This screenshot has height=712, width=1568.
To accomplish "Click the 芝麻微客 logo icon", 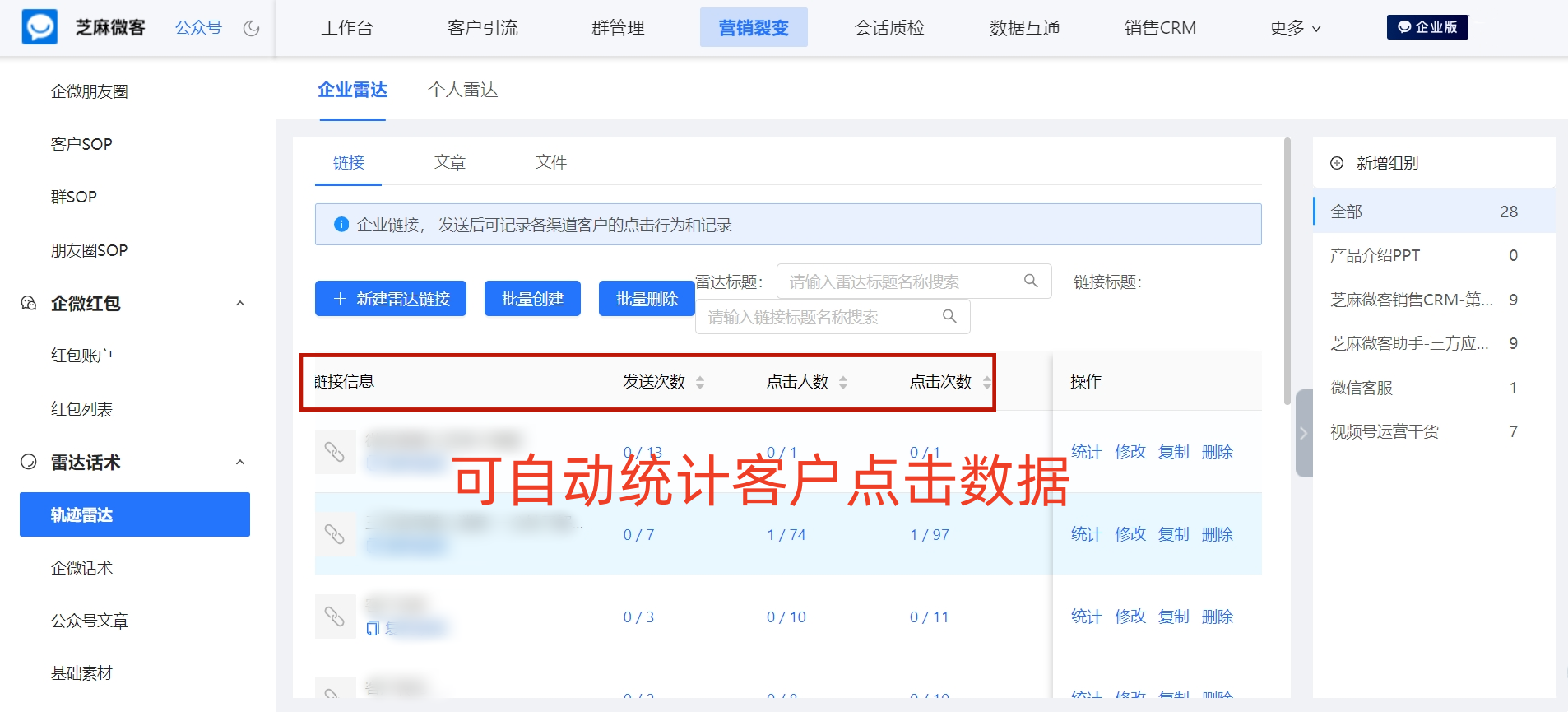I will pos(39,27).
